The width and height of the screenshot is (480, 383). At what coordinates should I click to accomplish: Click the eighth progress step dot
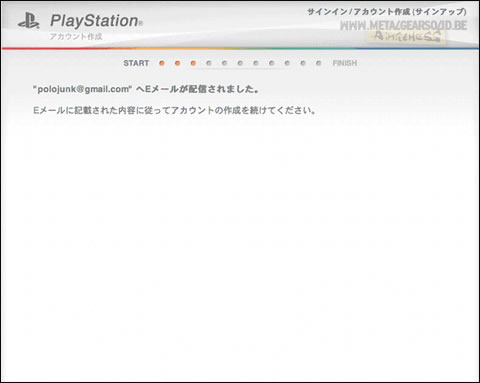point(271,63)
